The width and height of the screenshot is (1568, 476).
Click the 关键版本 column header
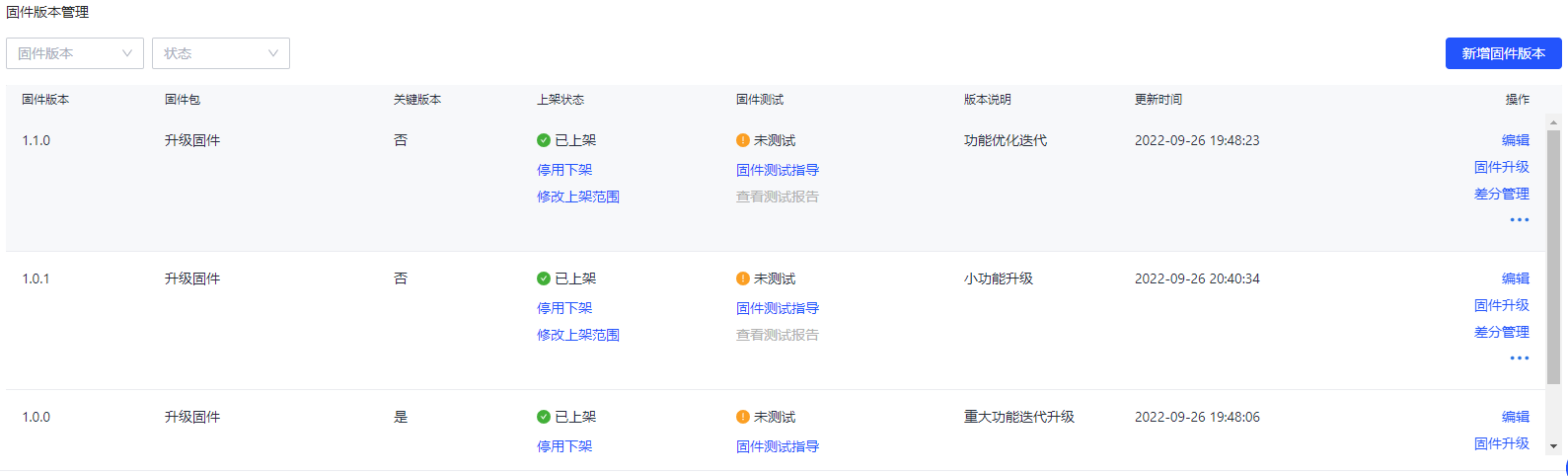417,100
